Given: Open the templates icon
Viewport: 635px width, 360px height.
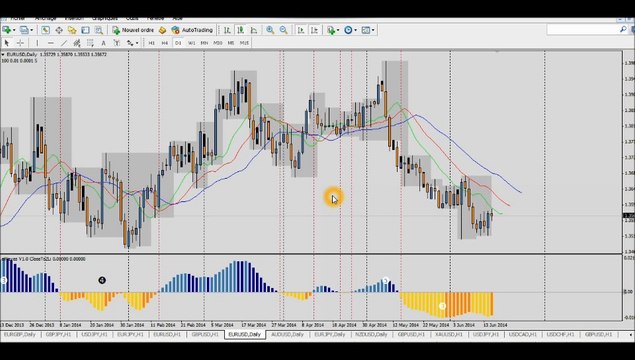Looking at the screenshot, I should (366, 30).
